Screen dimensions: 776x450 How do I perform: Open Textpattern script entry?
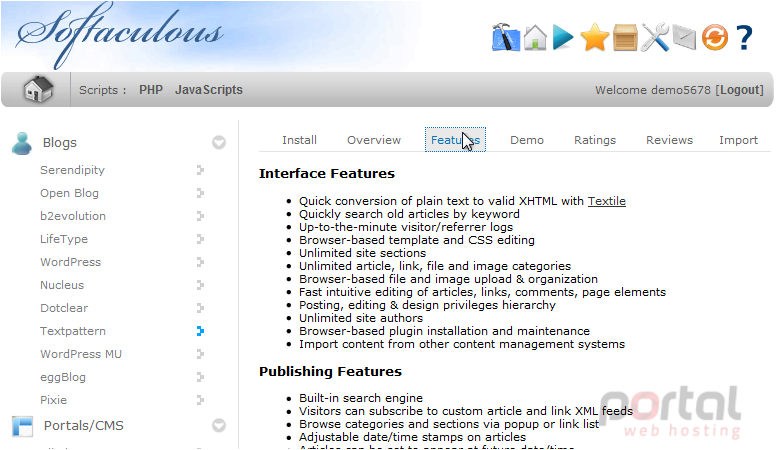pyautogui.click(x=73, y=331)
